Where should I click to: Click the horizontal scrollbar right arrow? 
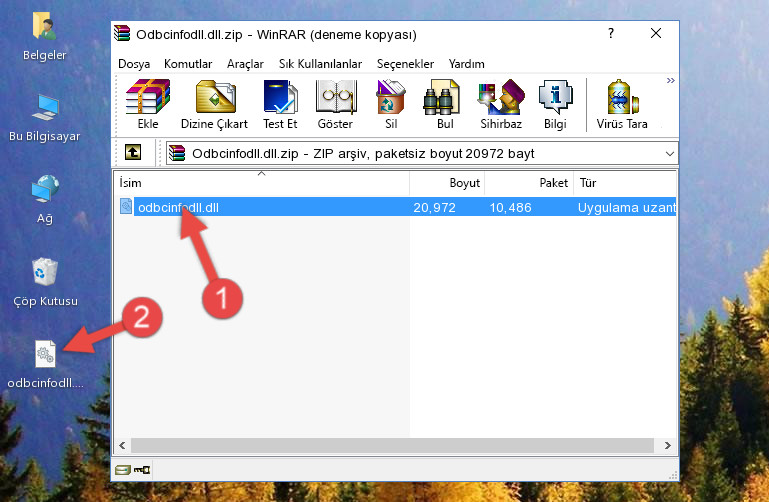click(667, 446)
